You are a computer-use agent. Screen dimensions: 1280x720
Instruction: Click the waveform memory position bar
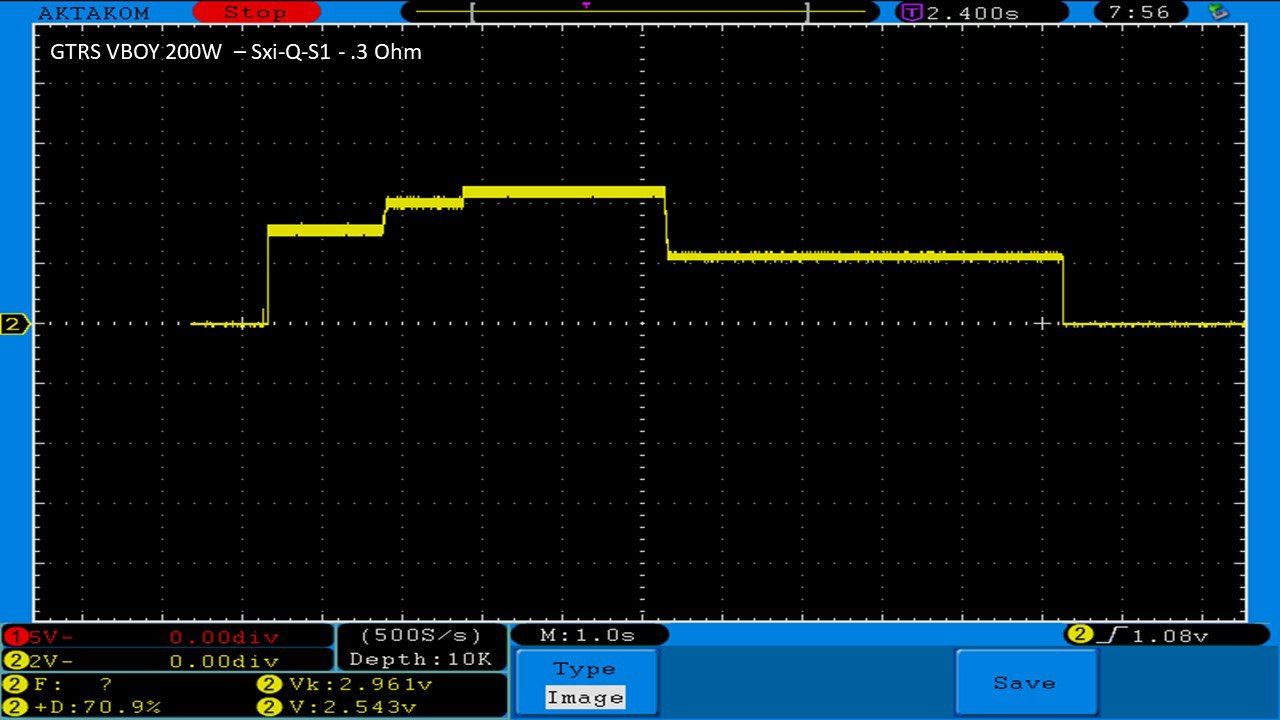[638, 13]
